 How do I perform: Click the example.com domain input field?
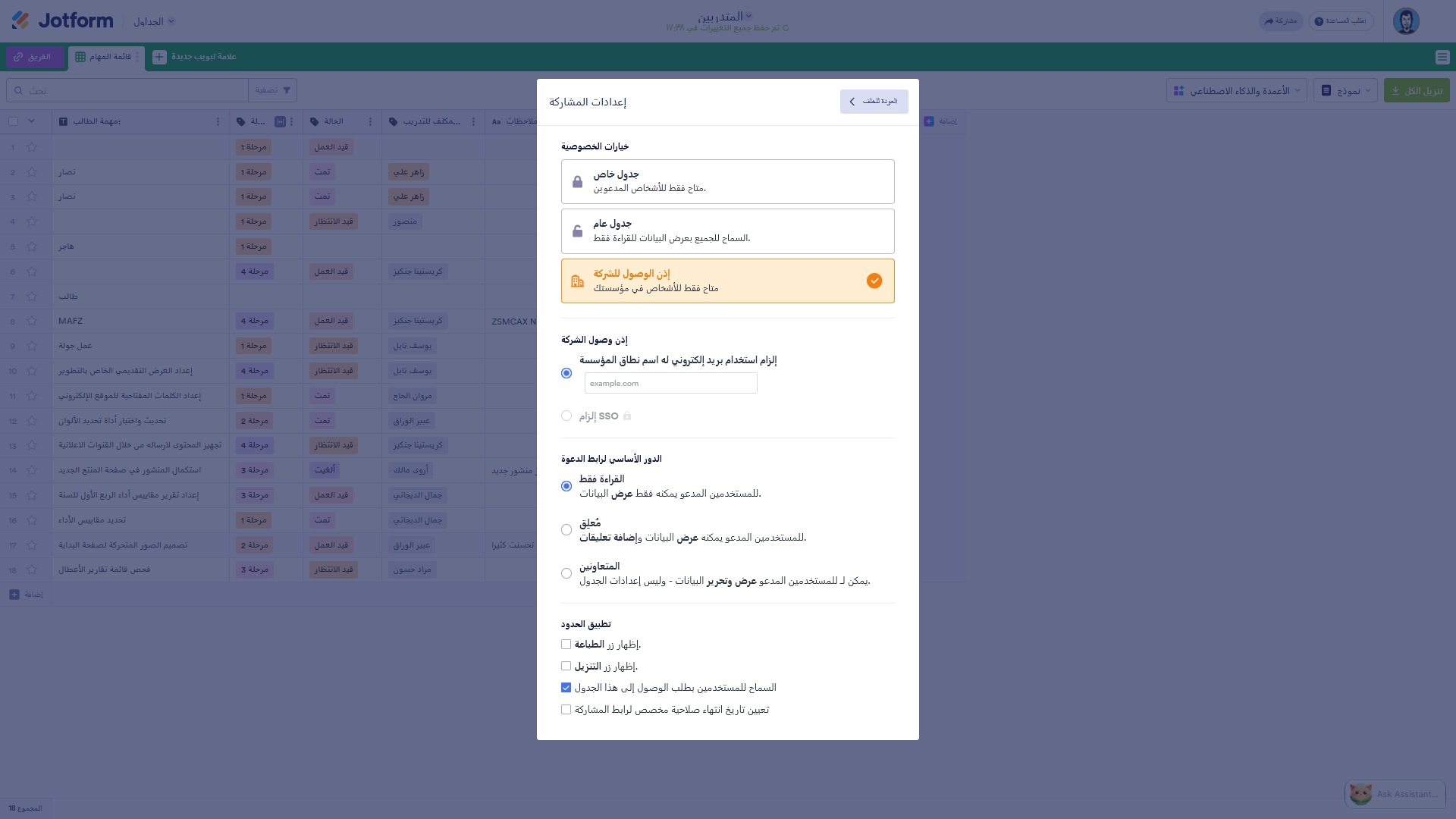(670, 383)
